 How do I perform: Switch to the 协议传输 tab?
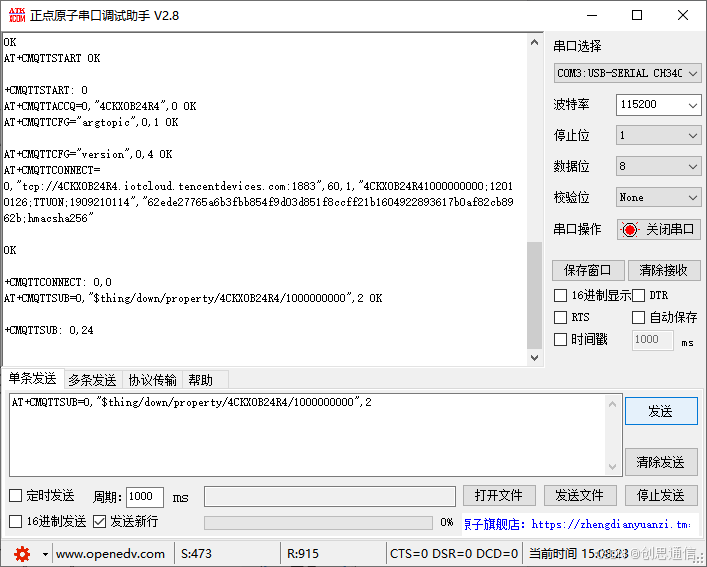152,380
